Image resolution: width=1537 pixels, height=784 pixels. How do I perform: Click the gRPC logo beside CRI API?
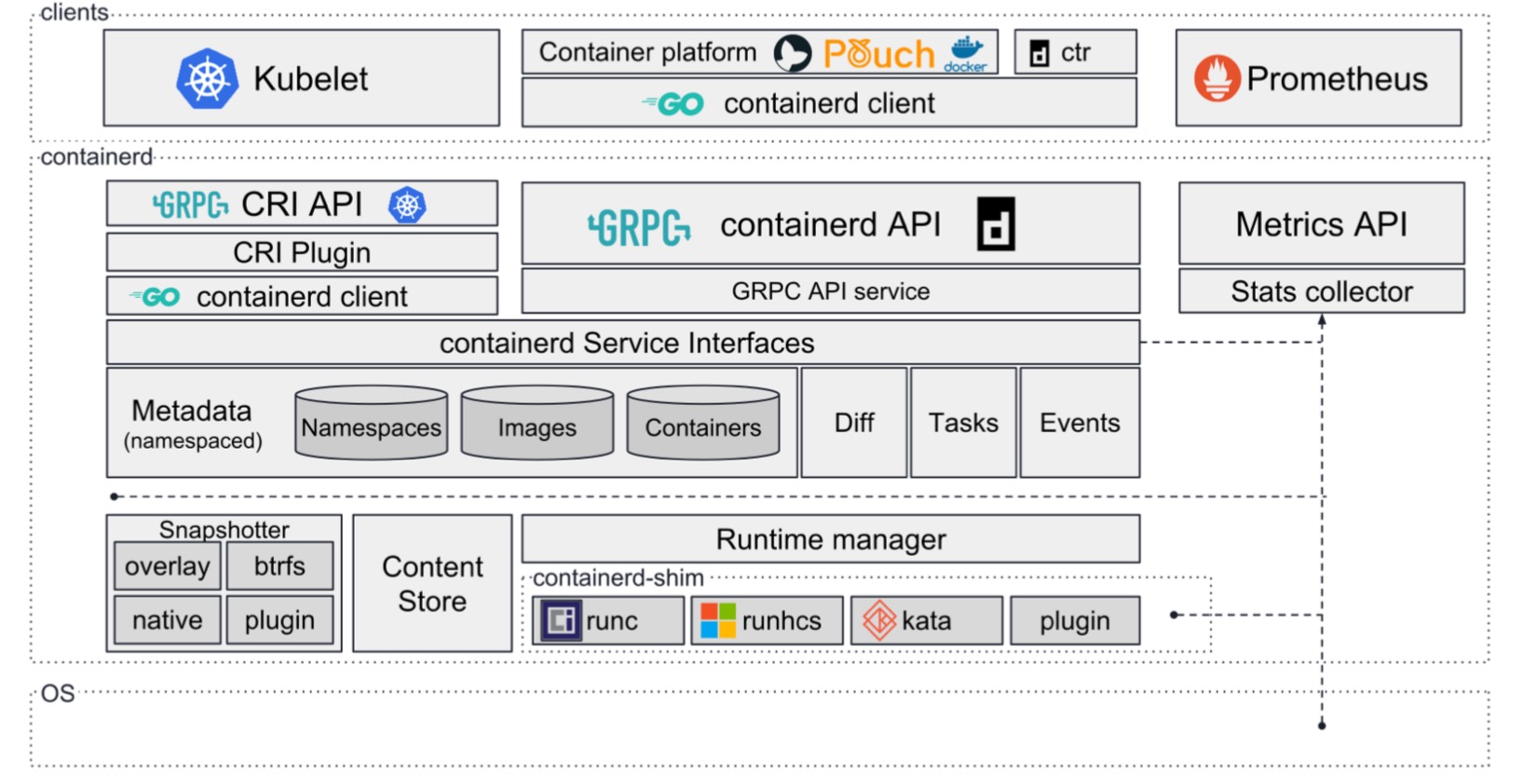(x=190, y=205)
